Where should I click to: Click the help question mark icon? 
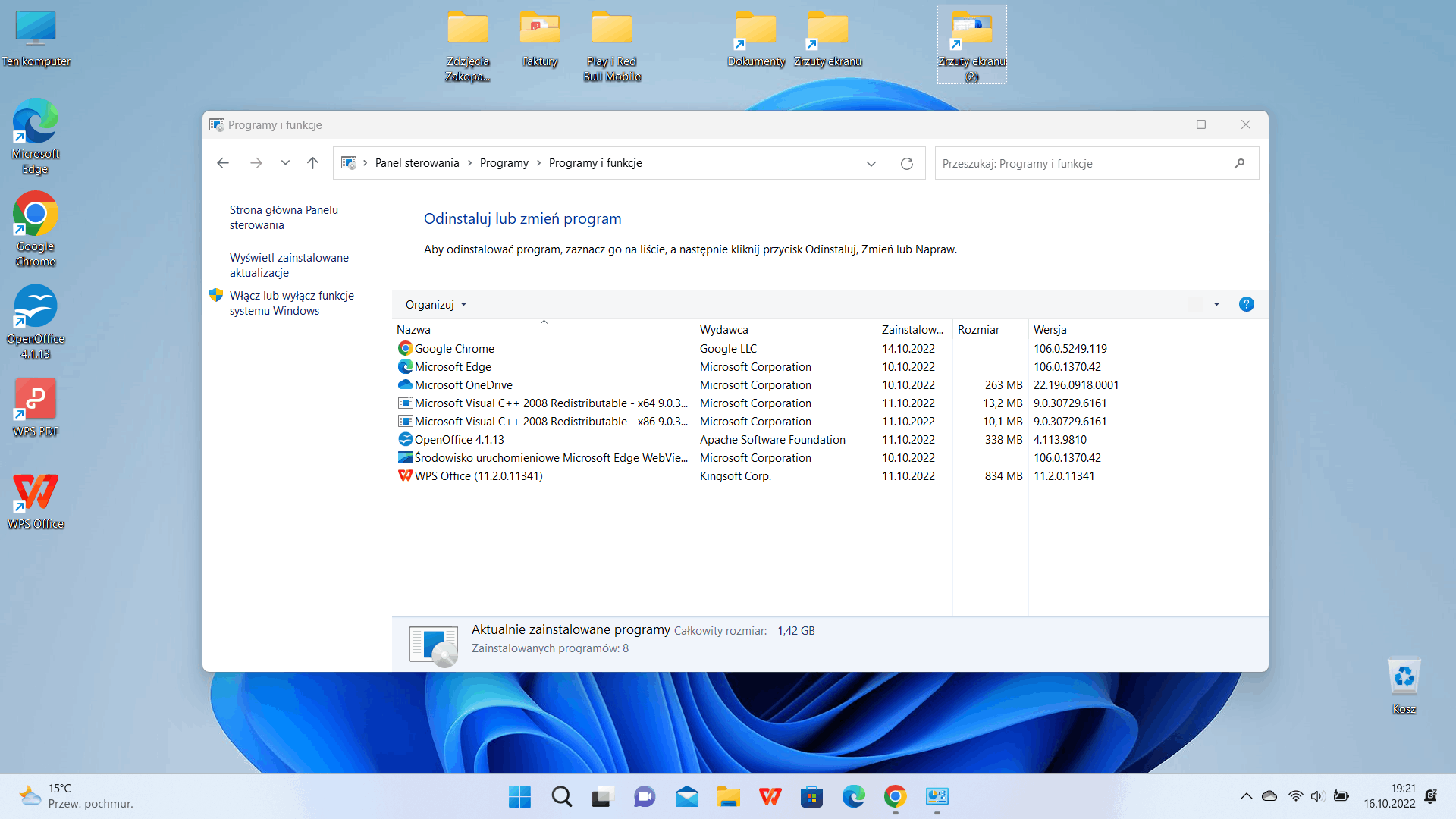(1246, 305)
